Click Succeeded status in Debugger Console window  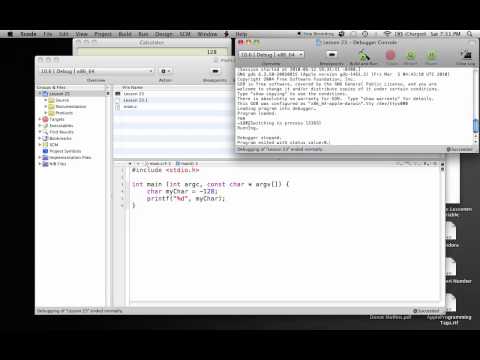[x=459, y=149]
